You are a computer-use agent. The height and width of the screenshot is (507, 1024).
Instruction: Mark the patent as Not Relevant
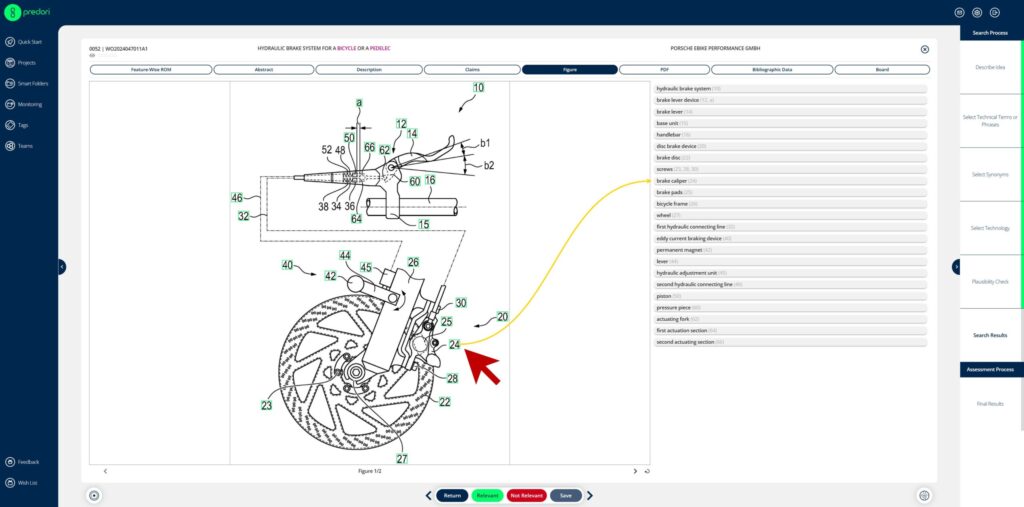tap(526, 495)
